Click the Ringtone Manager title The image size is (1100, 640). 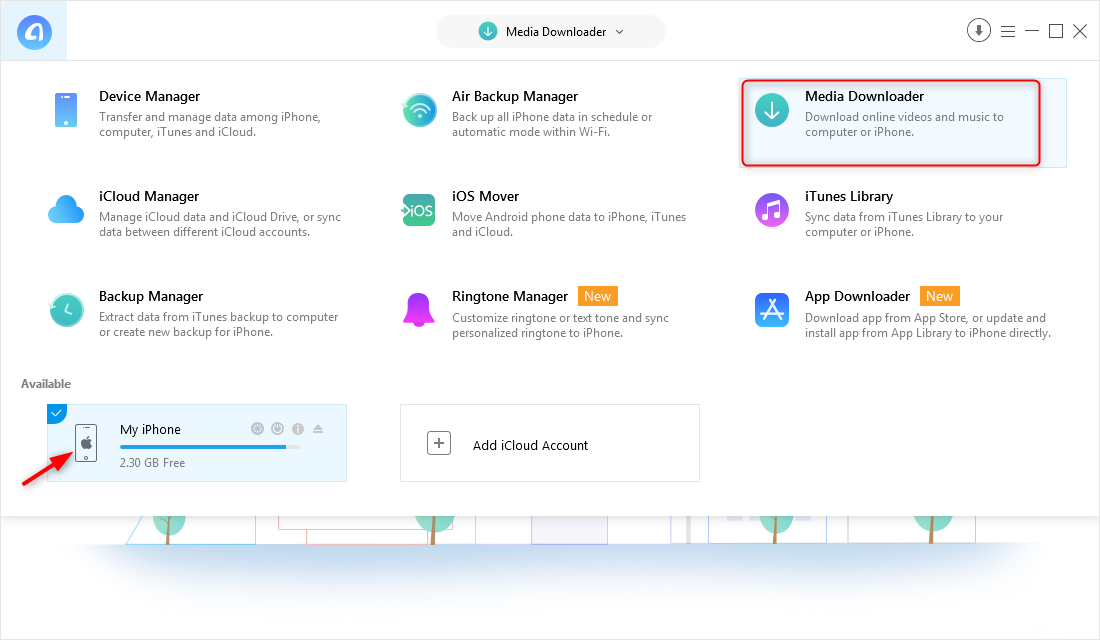click(x=510, y=296)
